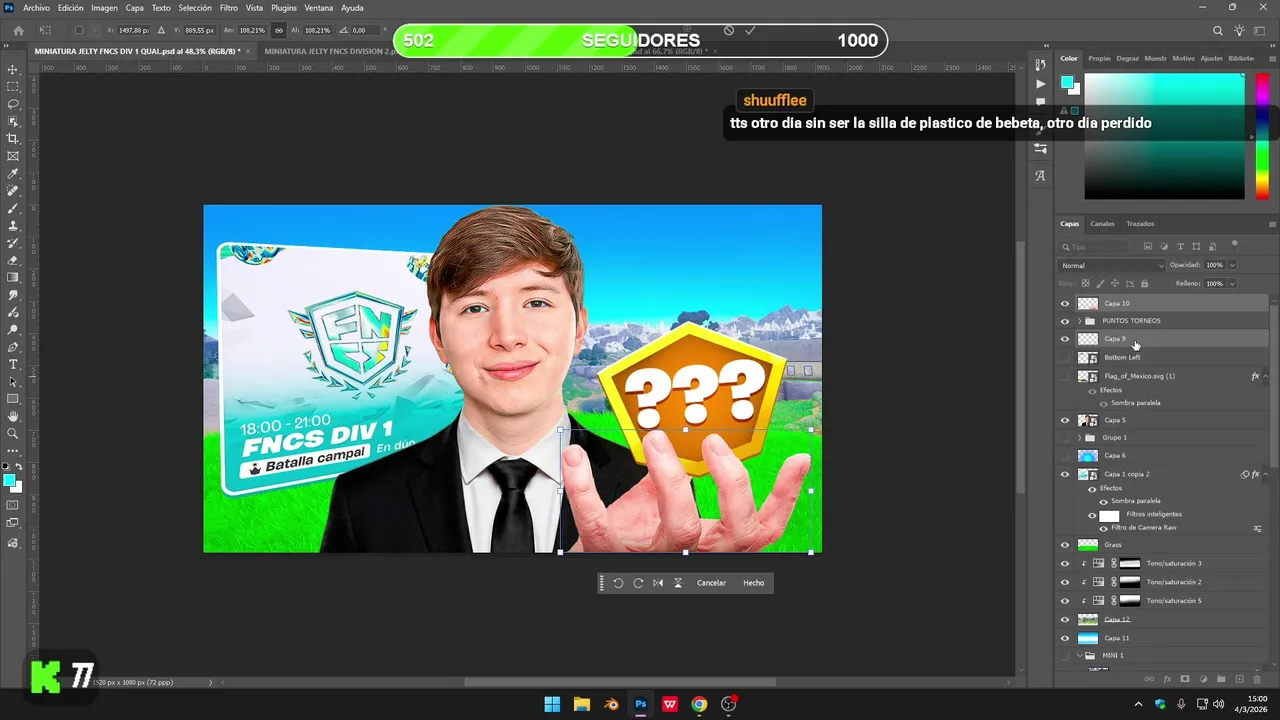The image size is (1280, 720).
Task: Open Google Chrome from the taskbar
Action: 699,704
